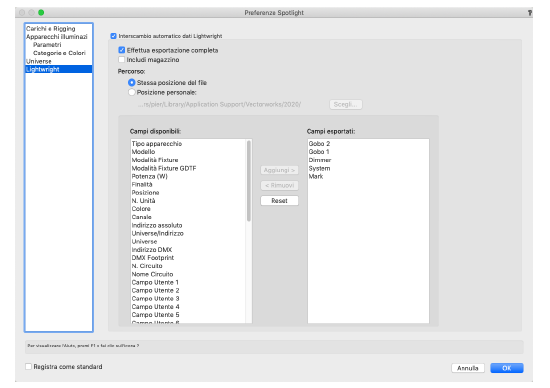
Task: Select Stessa posizione del file radio
Action: 132,82
